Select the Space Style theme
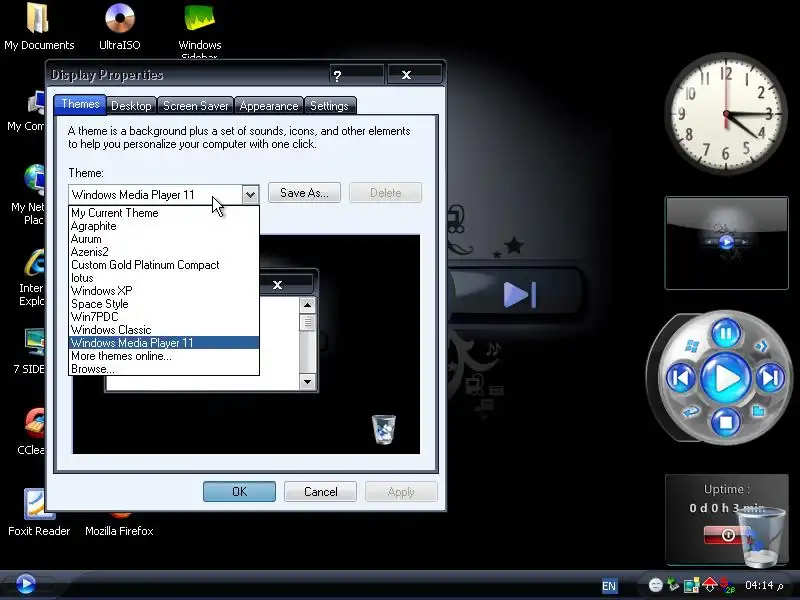Image resolution: width=800 pixels, height=600 pixels. coord(164,304)
